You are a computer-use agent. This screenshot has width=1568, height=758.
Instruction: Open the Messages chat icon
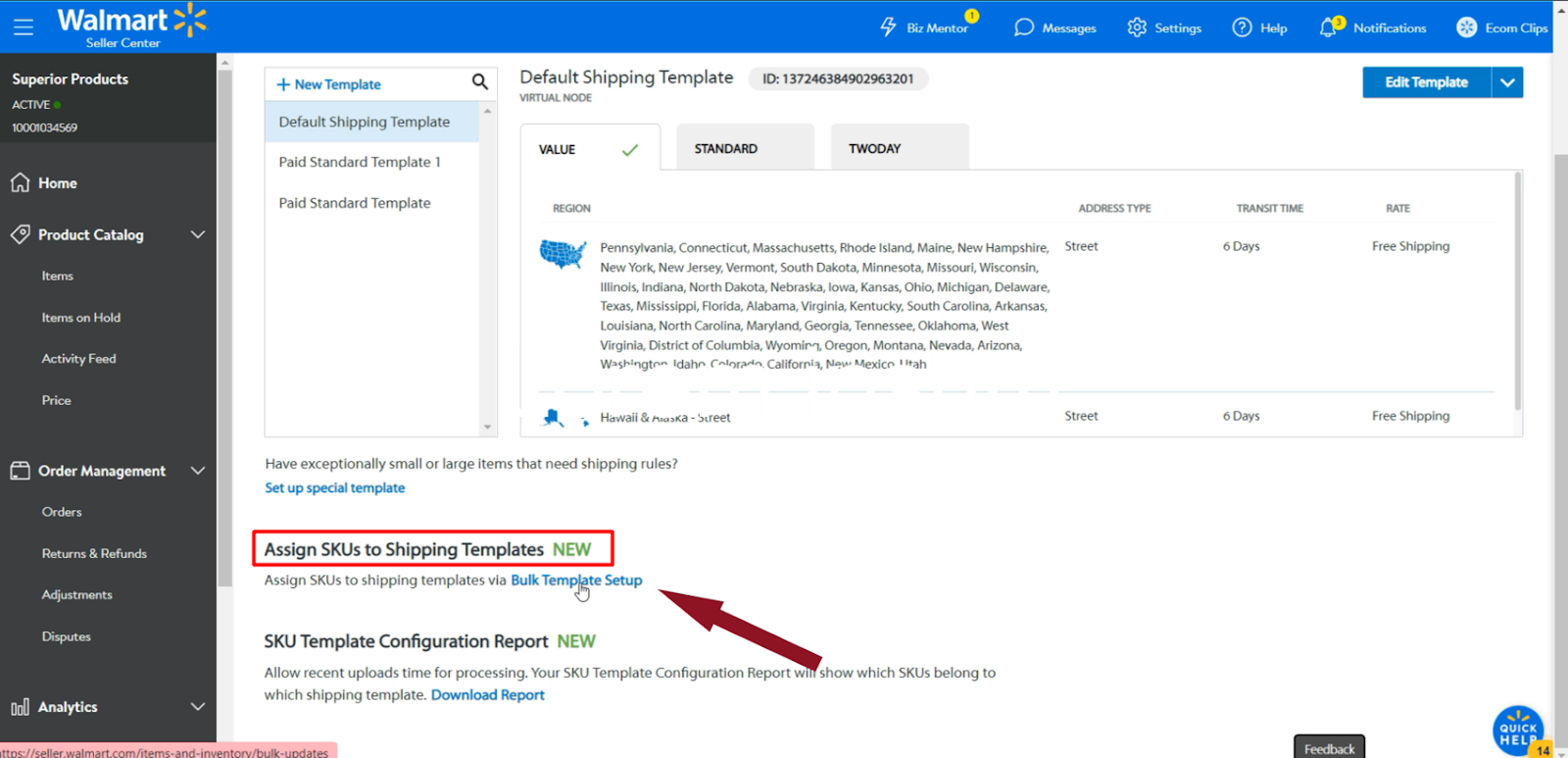click(1024, 27)
